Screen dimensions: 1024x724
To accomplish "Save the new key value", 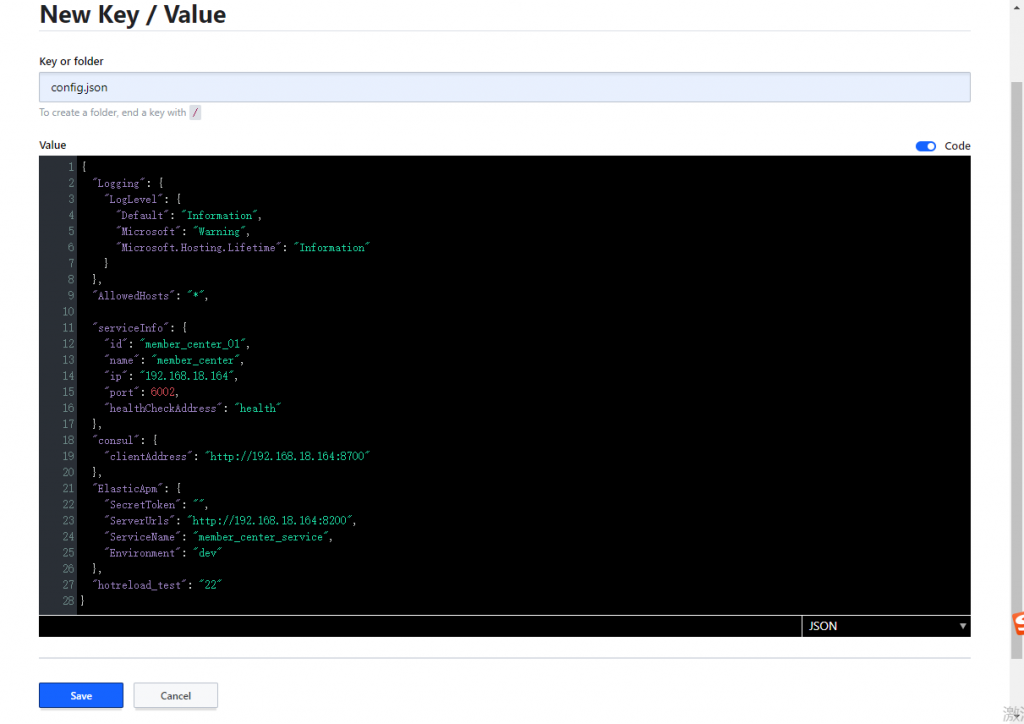I will click(x=81, y=695).
